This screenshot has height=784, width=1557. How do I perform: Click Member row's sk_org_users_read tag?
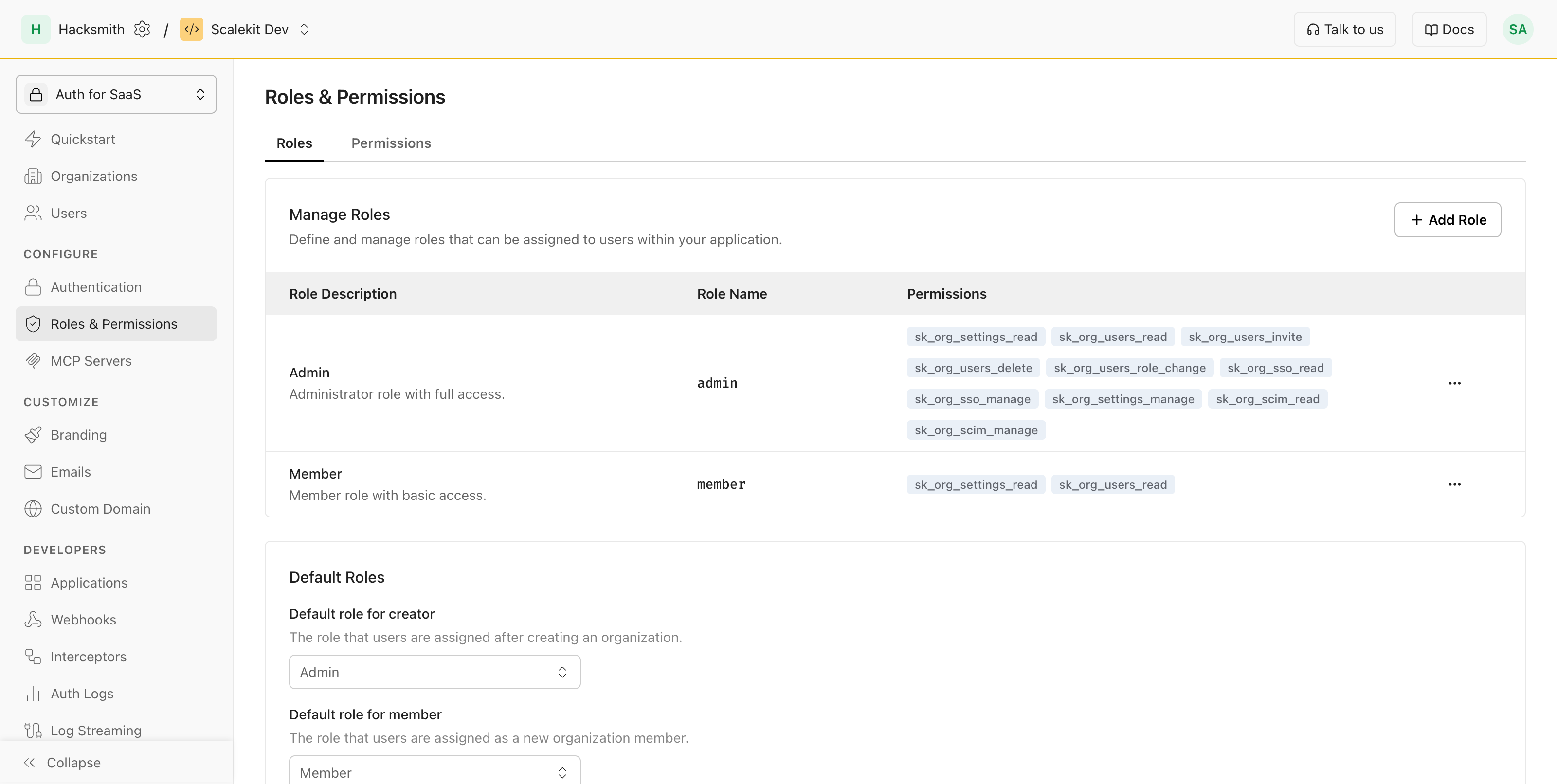[1113, 484]
